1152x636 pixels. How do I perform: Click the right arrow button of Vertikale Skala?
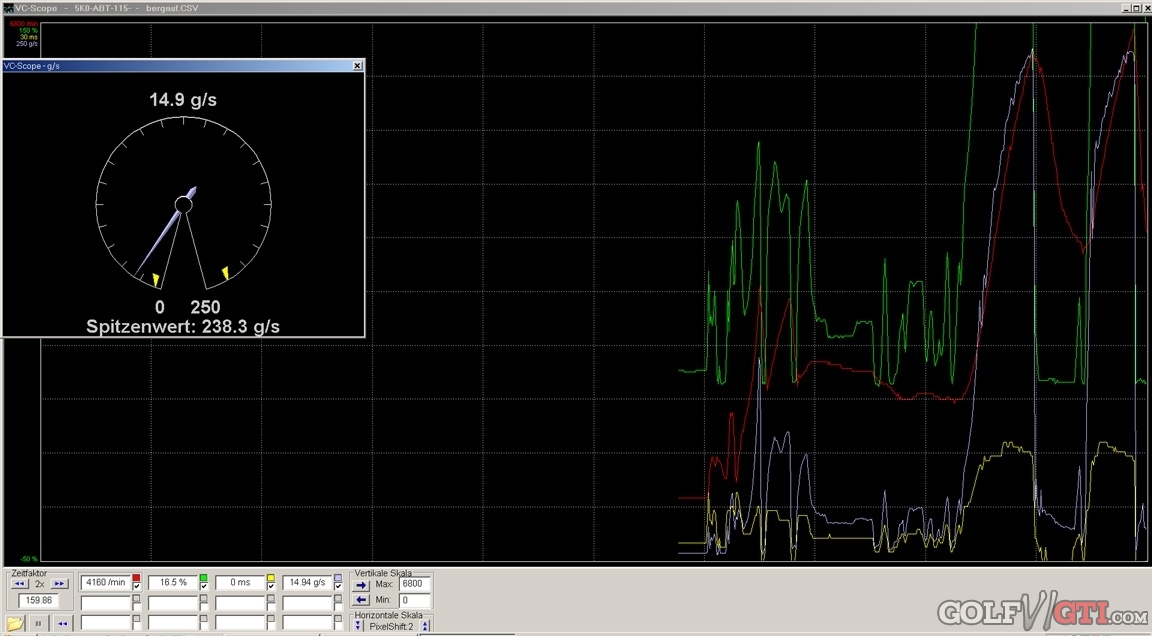tap(361, 585)
